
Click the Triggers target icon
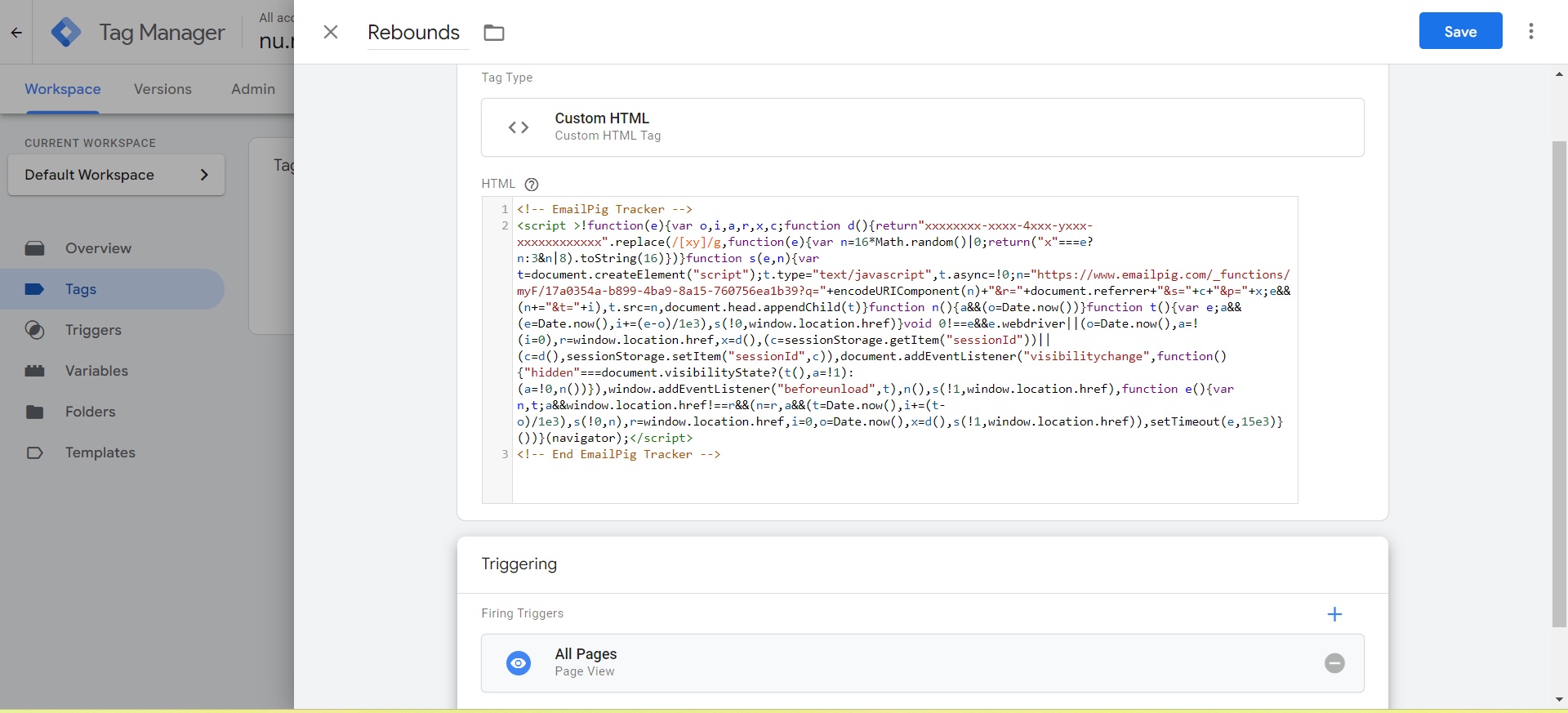click(34, 330)
